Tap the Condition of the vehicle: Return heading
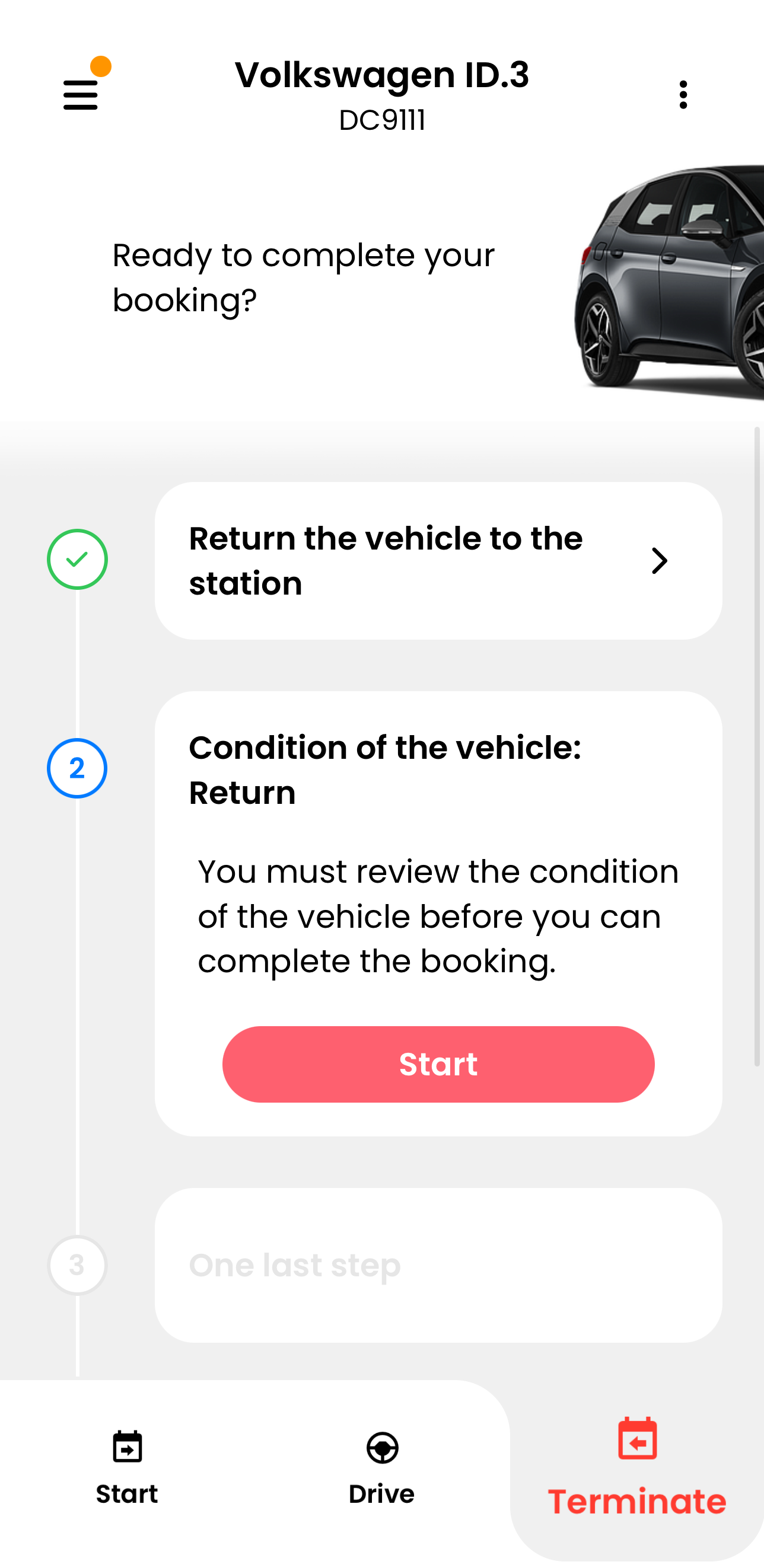This screenshot has width=764, height=1568. [x=385, y=770]
